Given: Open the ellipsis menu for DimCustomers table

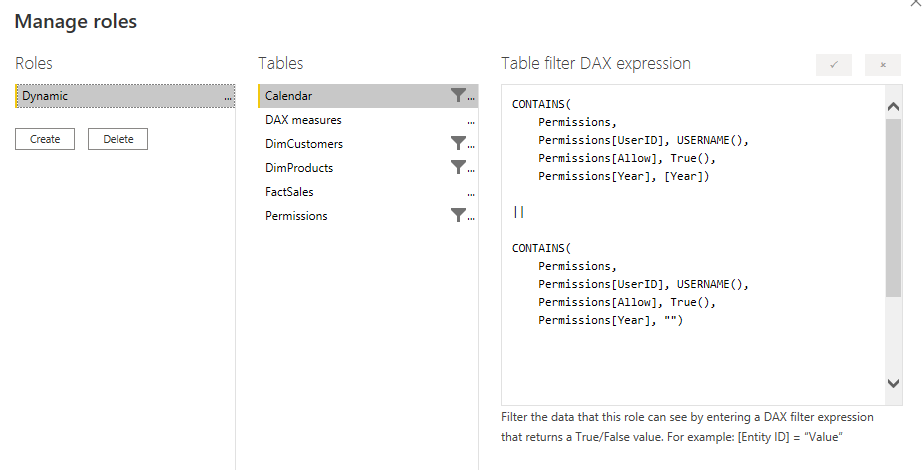Looking at the screenshot, I should click(x=471, y=146).
